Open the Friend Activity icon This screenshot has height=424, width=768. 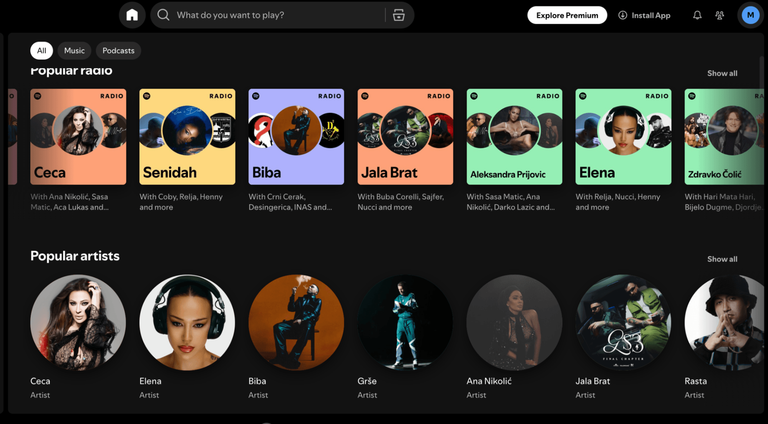tap(719, 15)
